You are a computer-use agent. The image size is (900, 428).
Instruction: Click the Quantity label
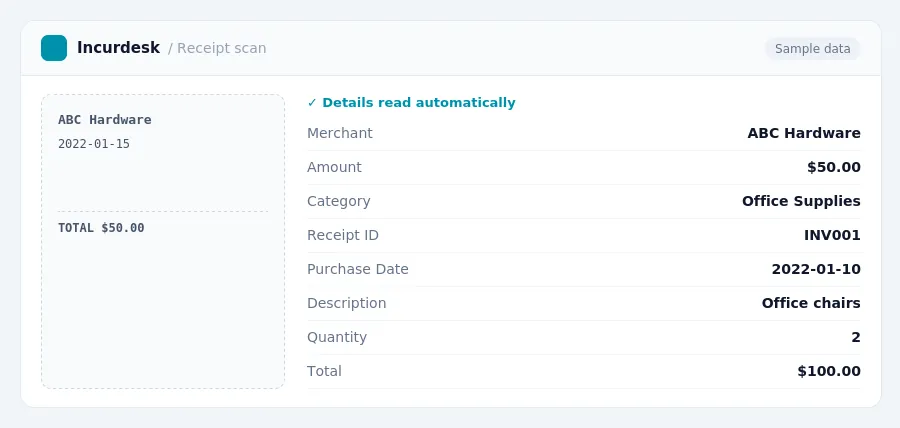337,337
